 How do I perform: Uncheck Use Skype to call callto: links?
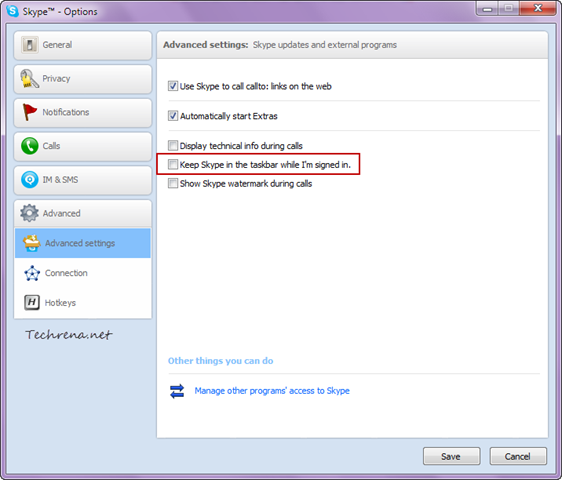(173, 86)
